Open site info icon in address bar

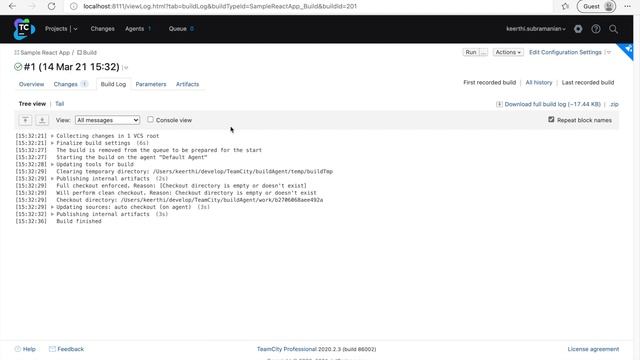(x=74, y=6)
